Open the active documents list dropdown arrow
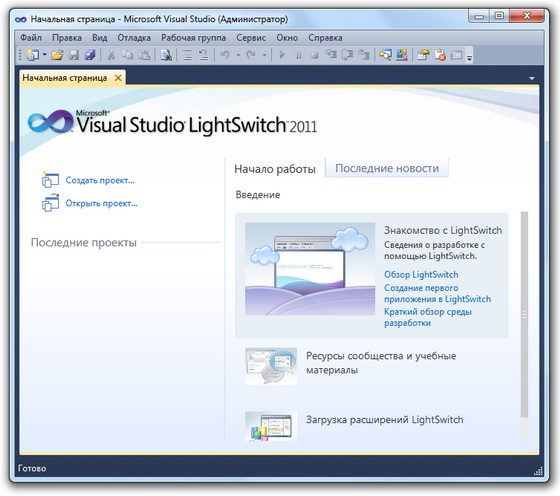The width and height of the screenshot is (560, 496). point(532,78)
